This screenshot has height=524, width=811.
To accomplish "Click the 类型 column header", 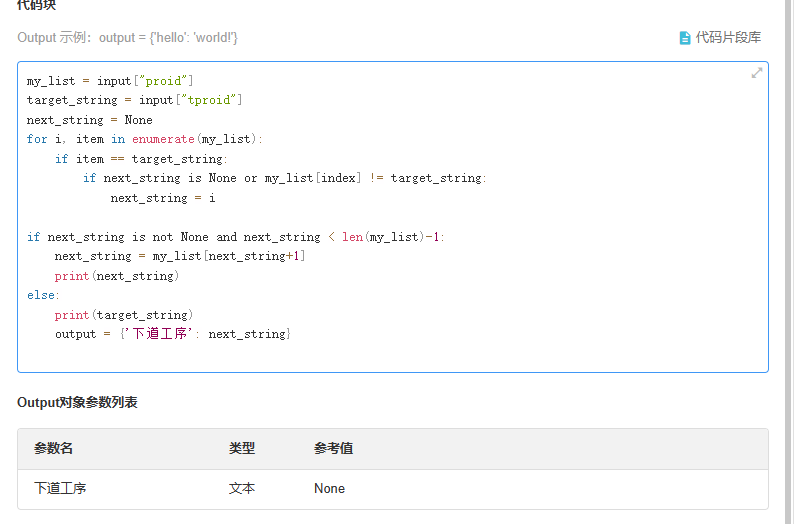I will pos(242,449).
